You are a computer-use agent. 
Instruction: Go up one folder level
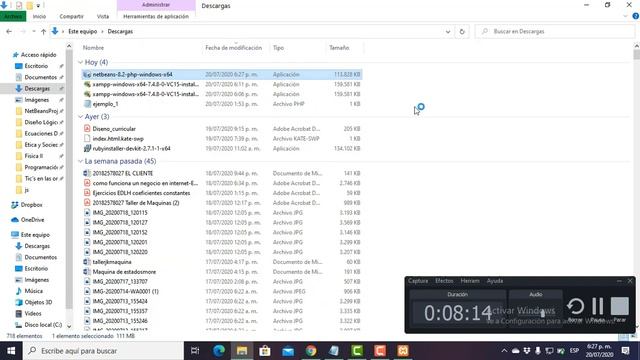click(43, 31)
